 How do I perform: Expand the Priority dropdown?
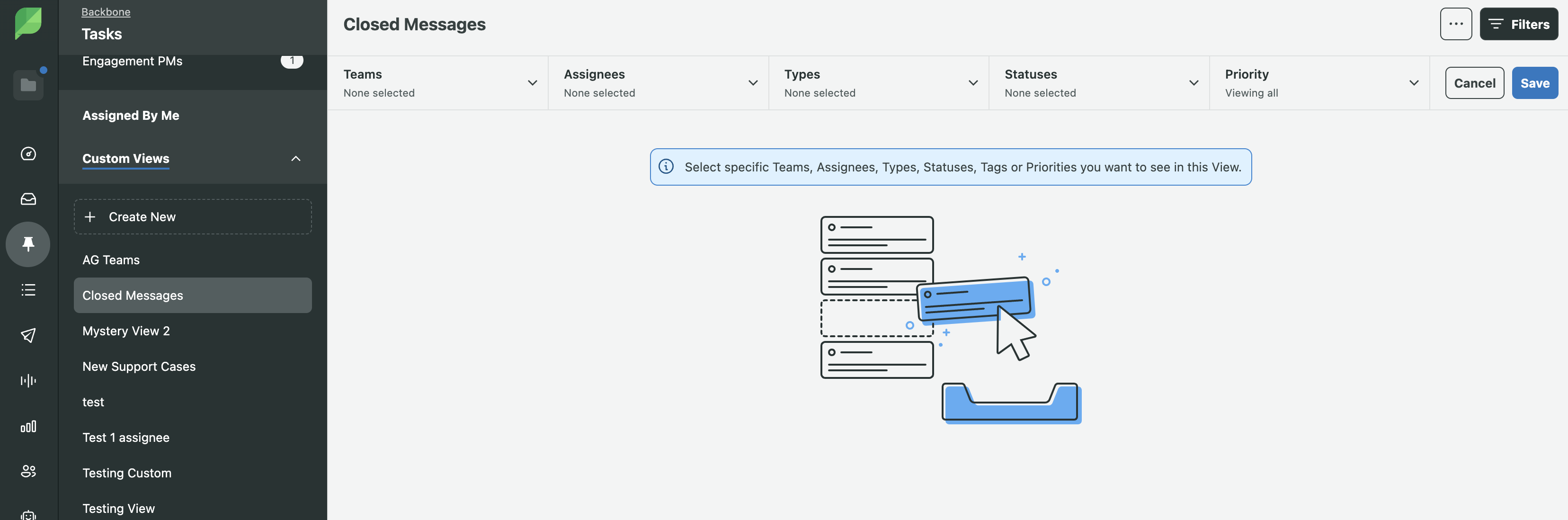point(1319,83)
